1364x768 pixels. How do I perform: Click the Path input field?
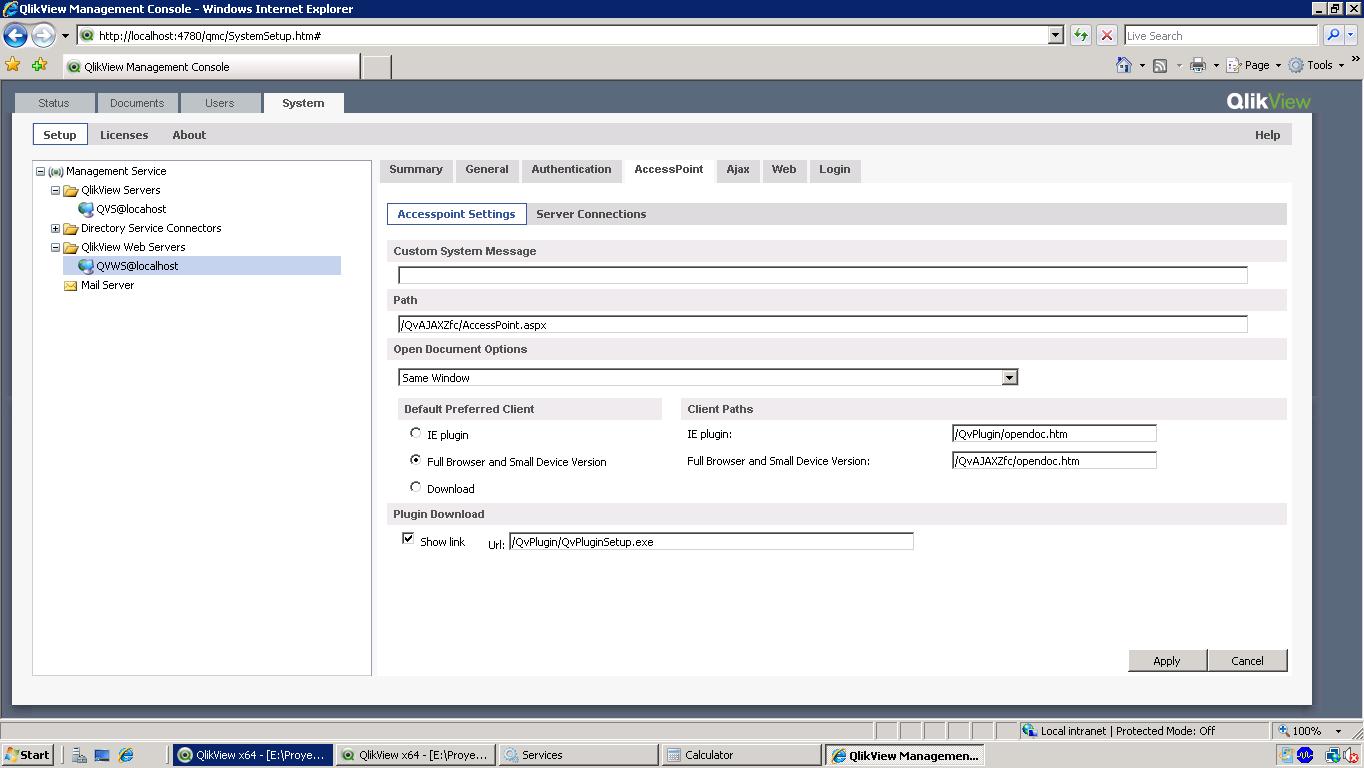pos(823,324)
